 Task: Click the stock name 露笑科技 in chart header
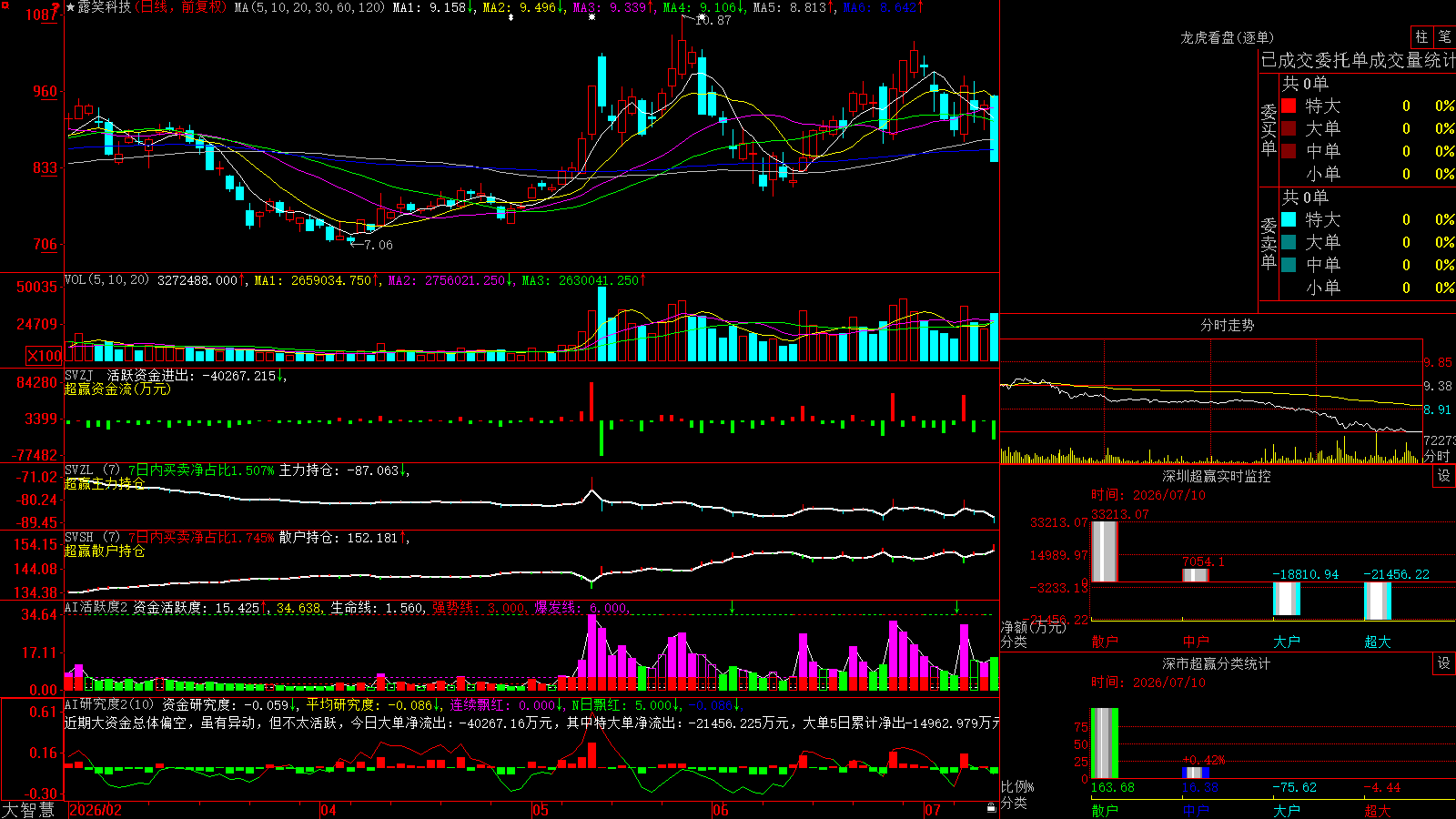(x=105, y=7)
